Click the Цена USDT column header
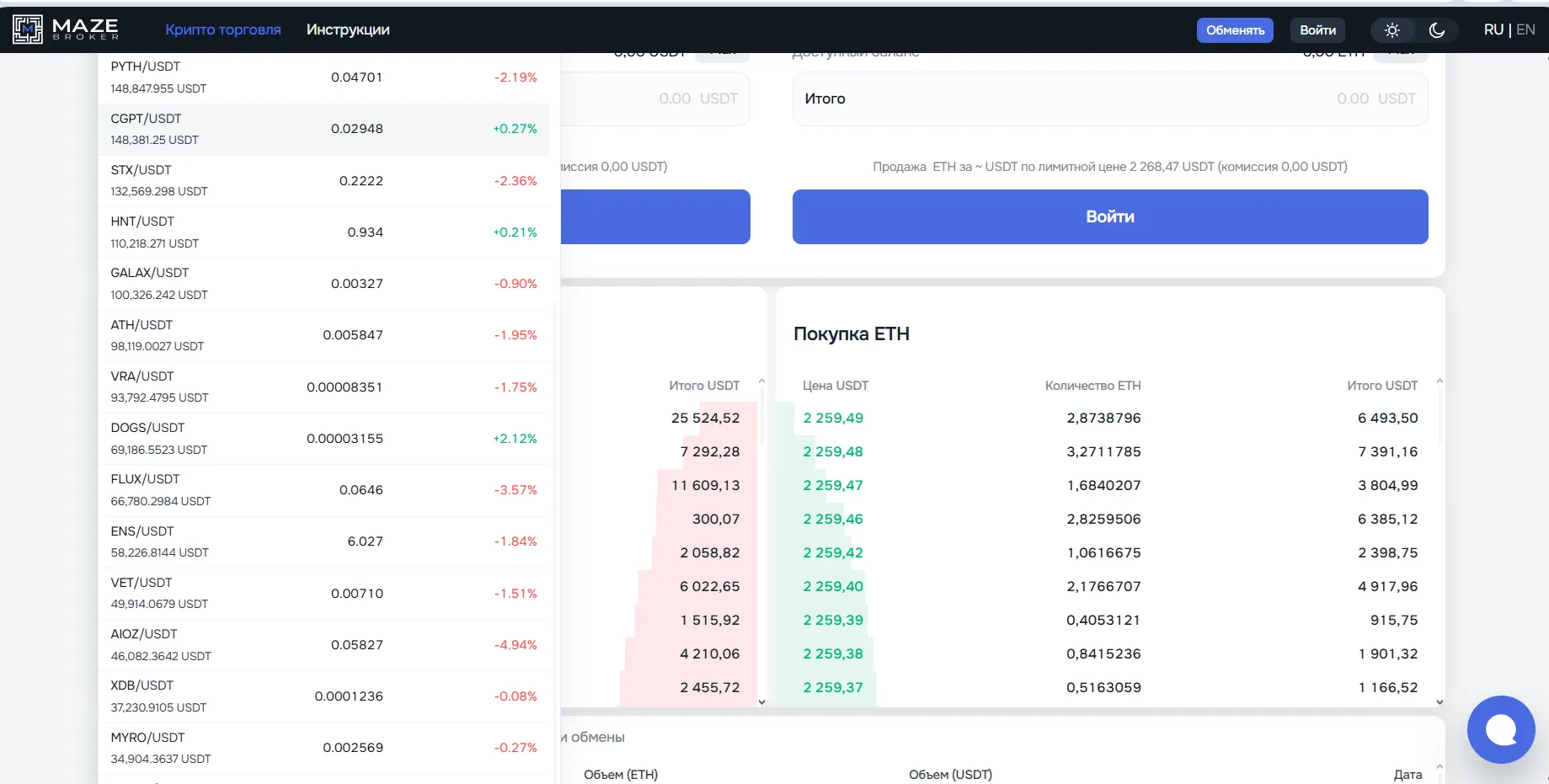This screenshot has height=784, width=1549. pos(836,386)
